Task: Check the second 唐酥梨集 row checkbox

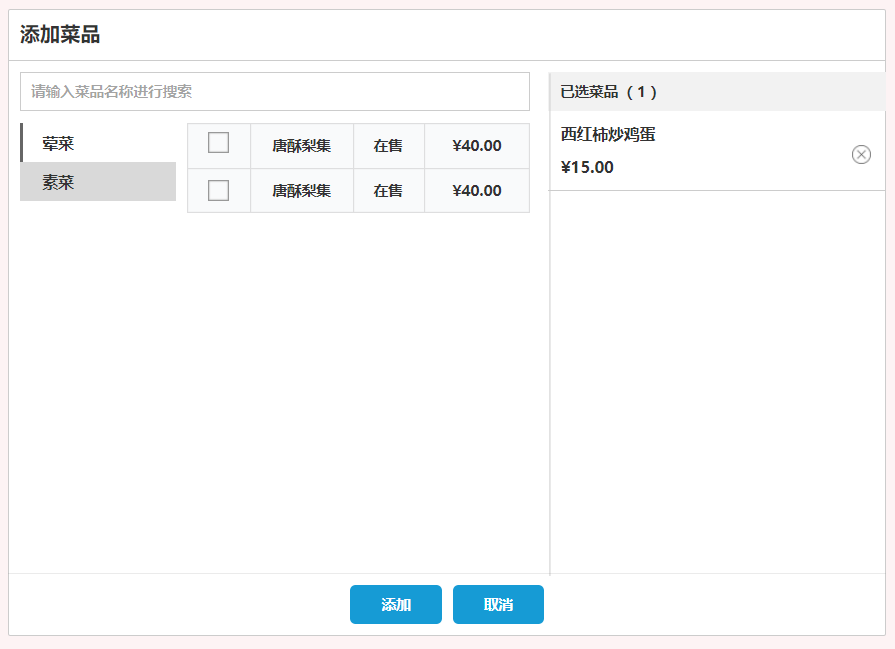Action: [218, 190]
